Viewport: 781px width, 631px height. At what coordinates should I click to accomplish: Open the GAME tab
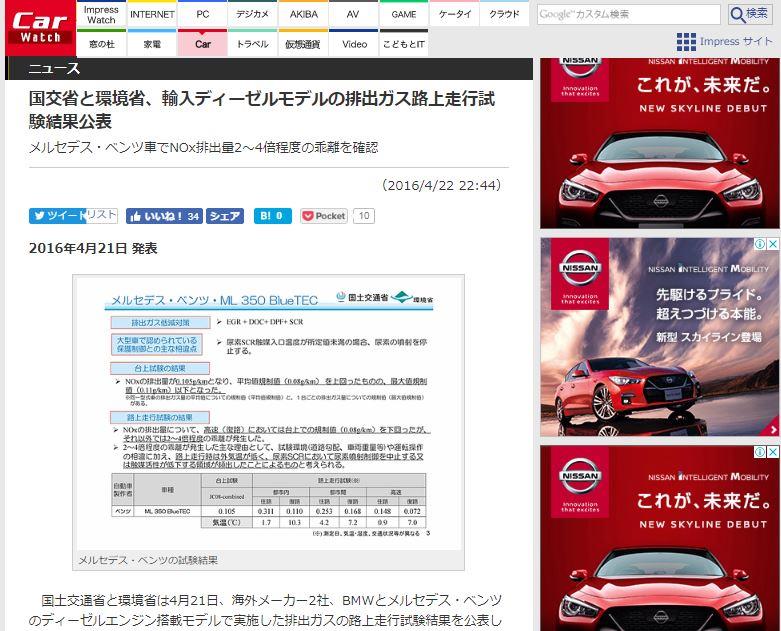click(x=403, y=14)
